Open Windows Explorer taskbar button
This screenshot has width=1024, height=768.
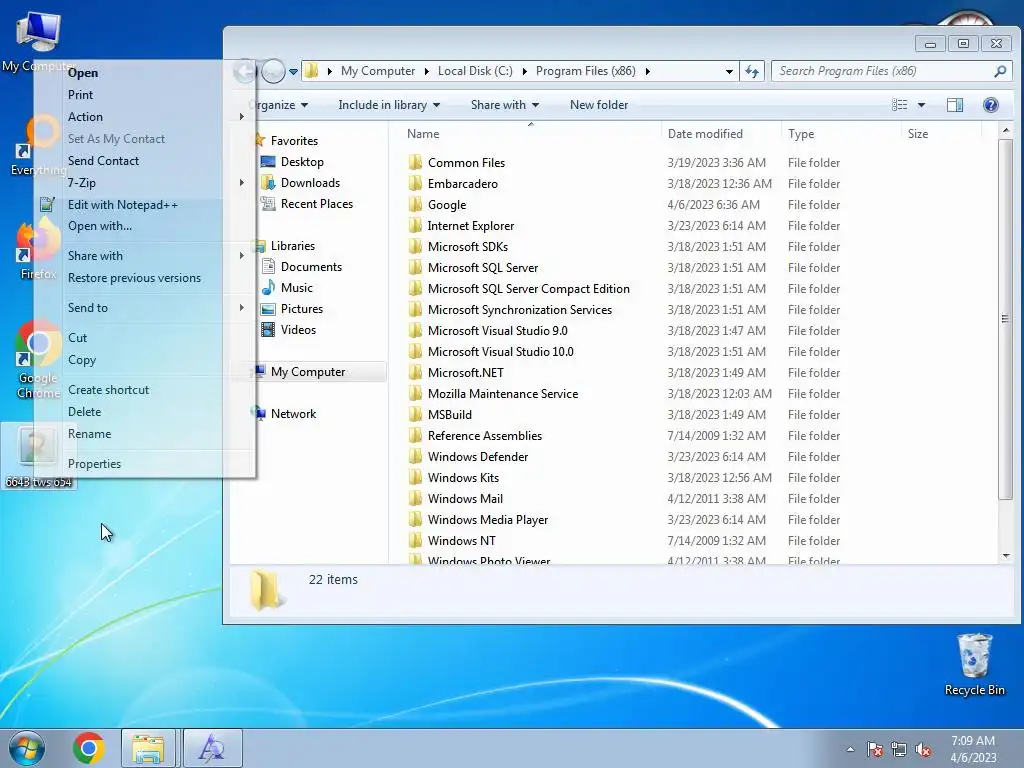point(148,748)
